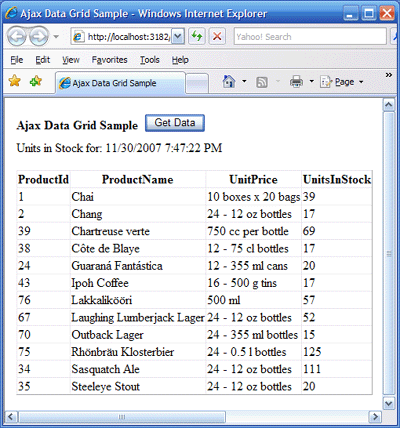
Task: Click the UnitsInStock column header
Action: pos(337,179)
